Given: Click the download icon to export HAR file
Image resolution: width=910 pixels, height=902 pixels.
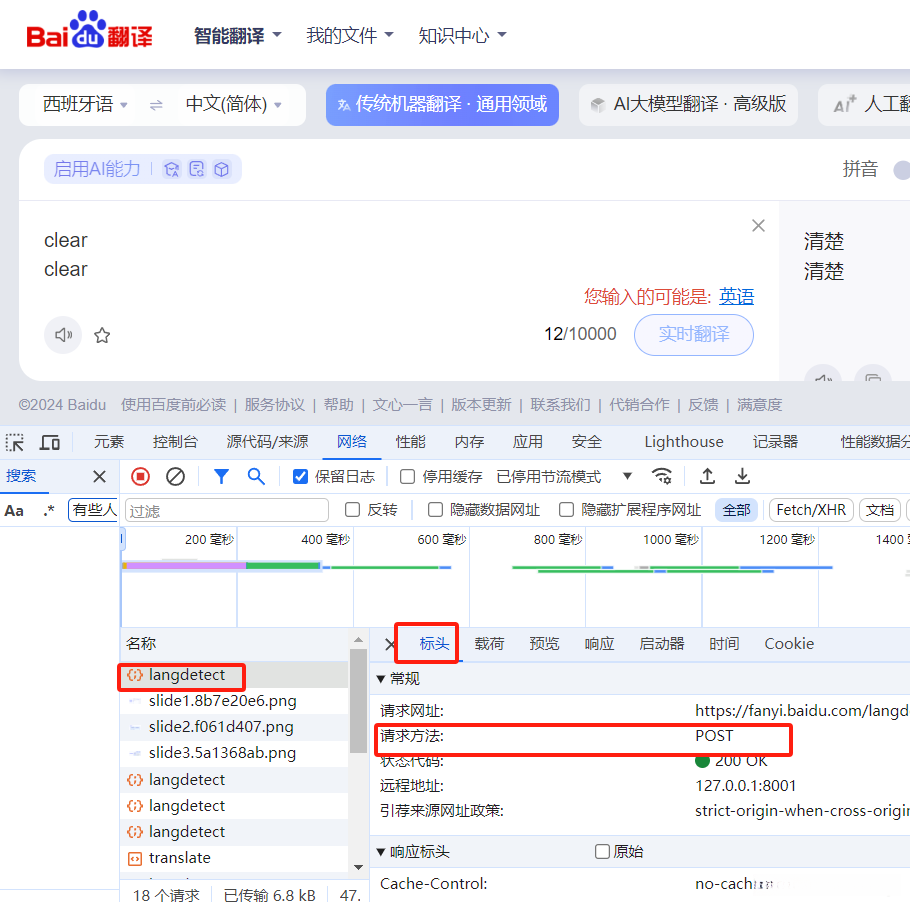Looking at the screenshot, I should click(741, 477).
